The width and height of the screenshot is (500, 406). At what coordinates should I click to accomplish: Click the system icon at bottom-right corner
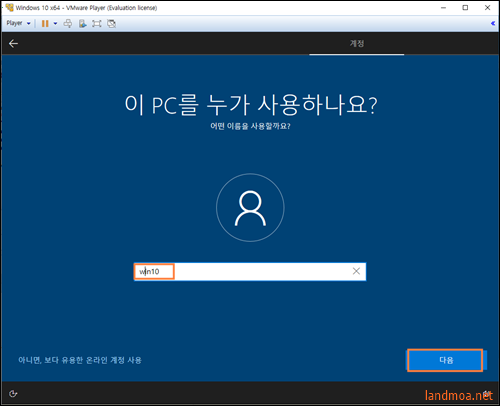click(487, 394)
